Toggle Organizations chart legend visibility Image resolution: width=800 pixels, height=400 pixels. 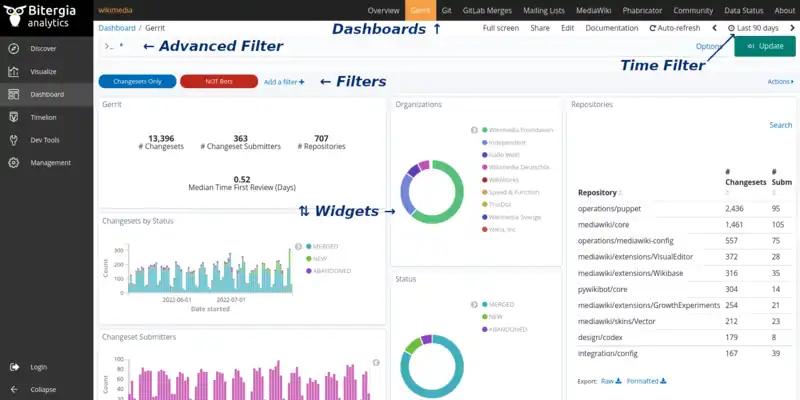(474, 130)
